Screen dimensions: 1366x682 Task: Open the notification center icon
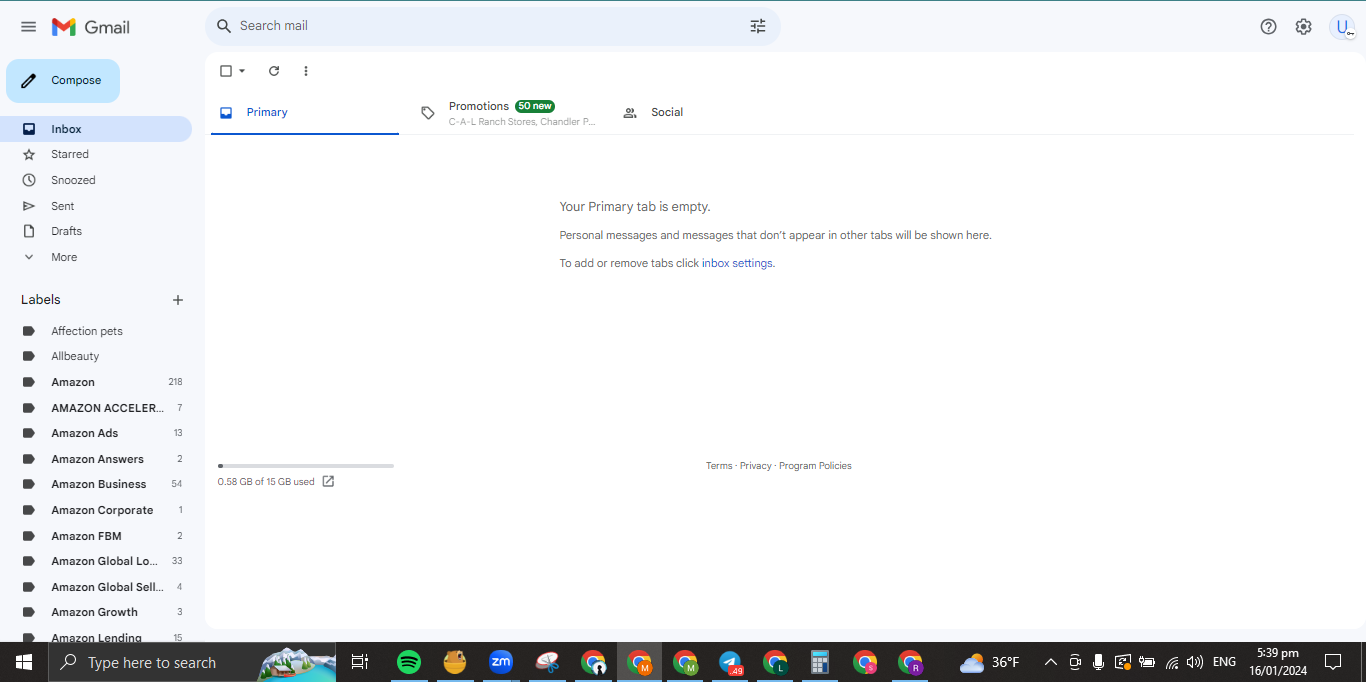[x=1333, y=662]
